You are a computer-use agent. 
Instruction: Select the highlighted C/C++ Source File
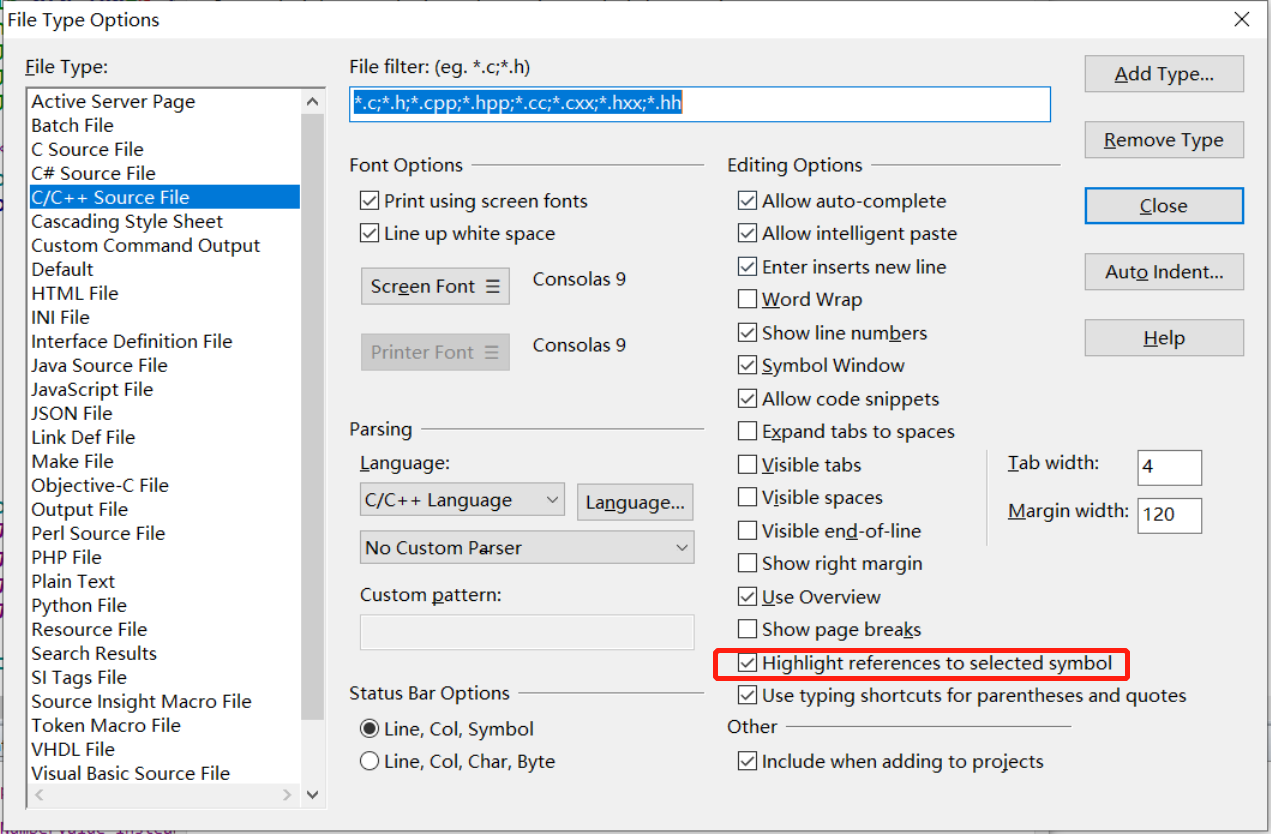(164, 198)
